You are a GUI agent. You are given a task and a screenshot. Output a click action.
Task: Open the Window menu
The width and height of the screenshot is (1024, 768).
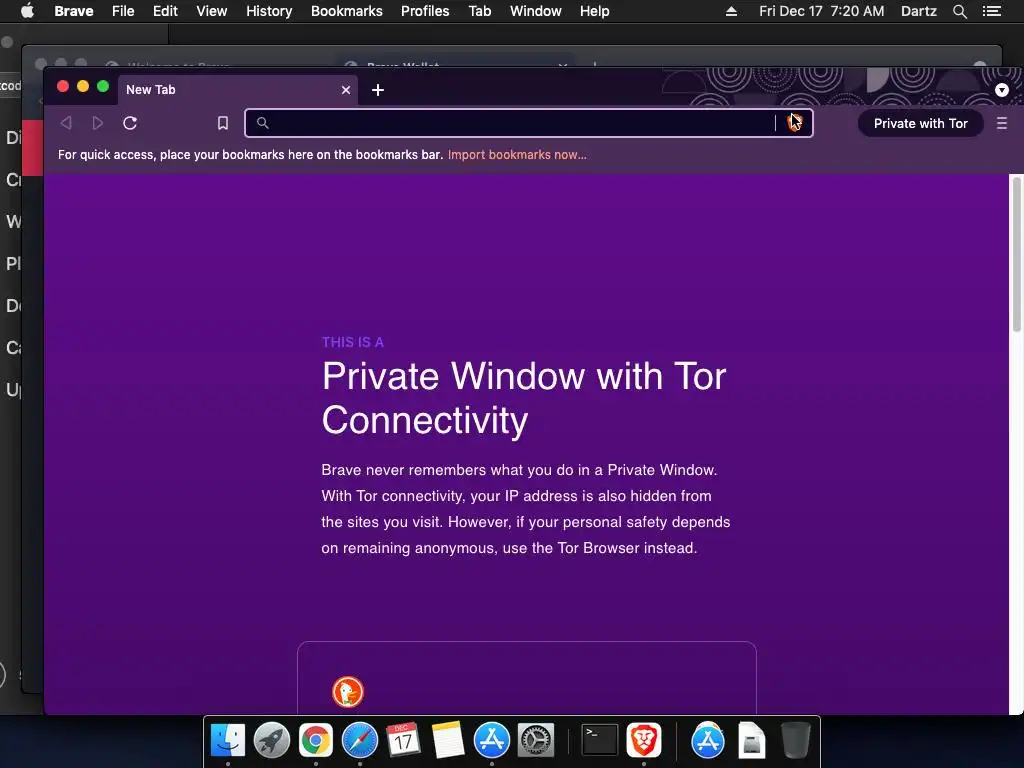(536, 11)
